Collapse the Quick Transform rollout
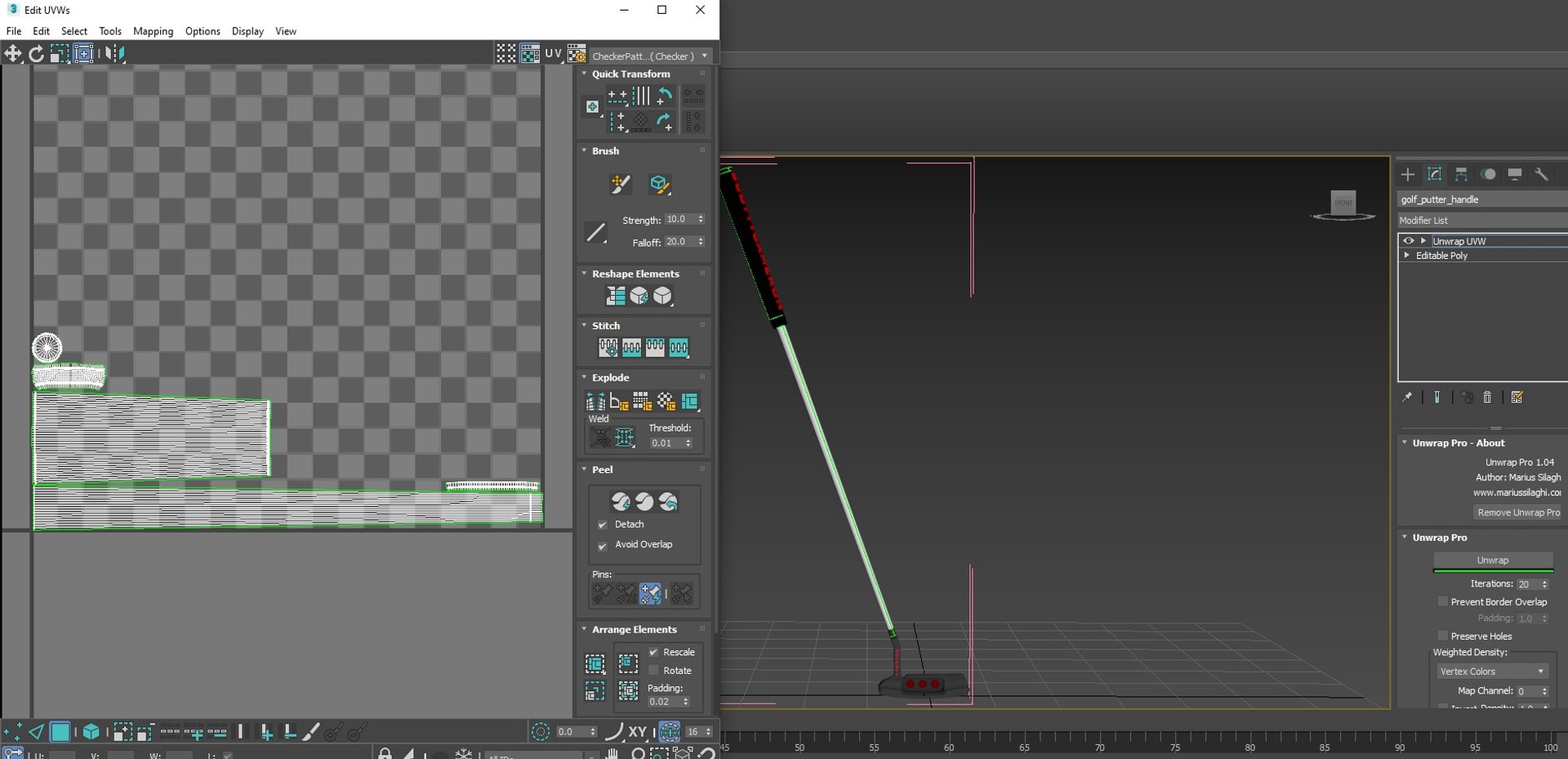Screen dimensions: 1568x759 (x=584, y=74)
